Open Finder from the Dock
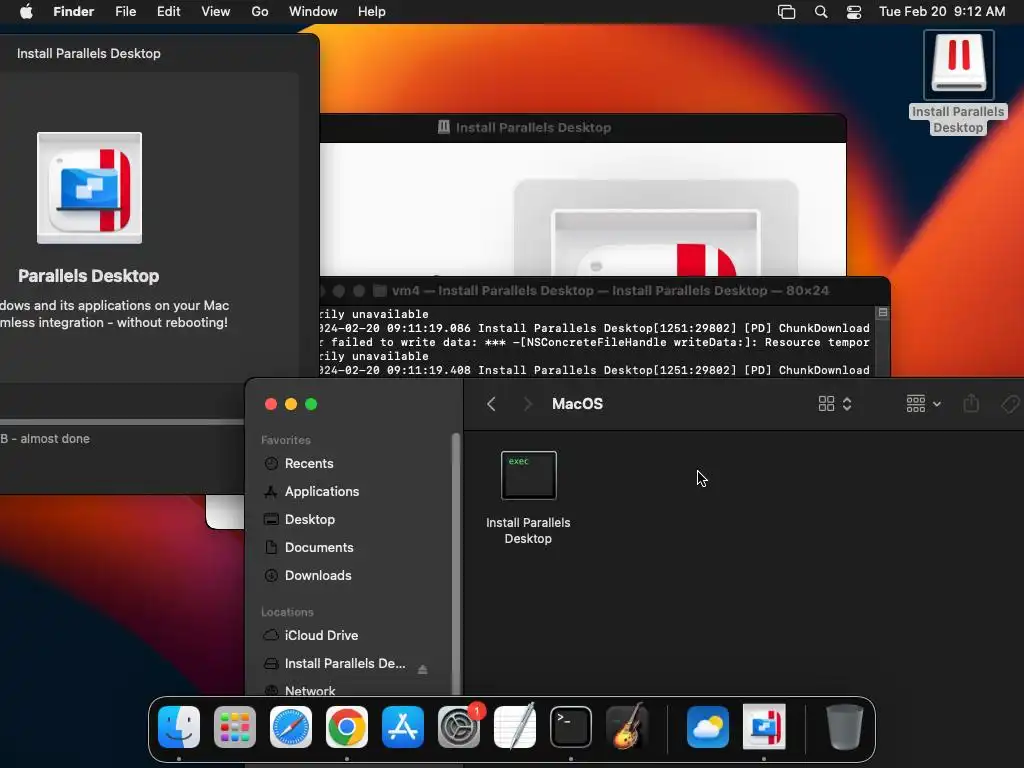This screenshot has width=1024, height=768. [179, 727]
